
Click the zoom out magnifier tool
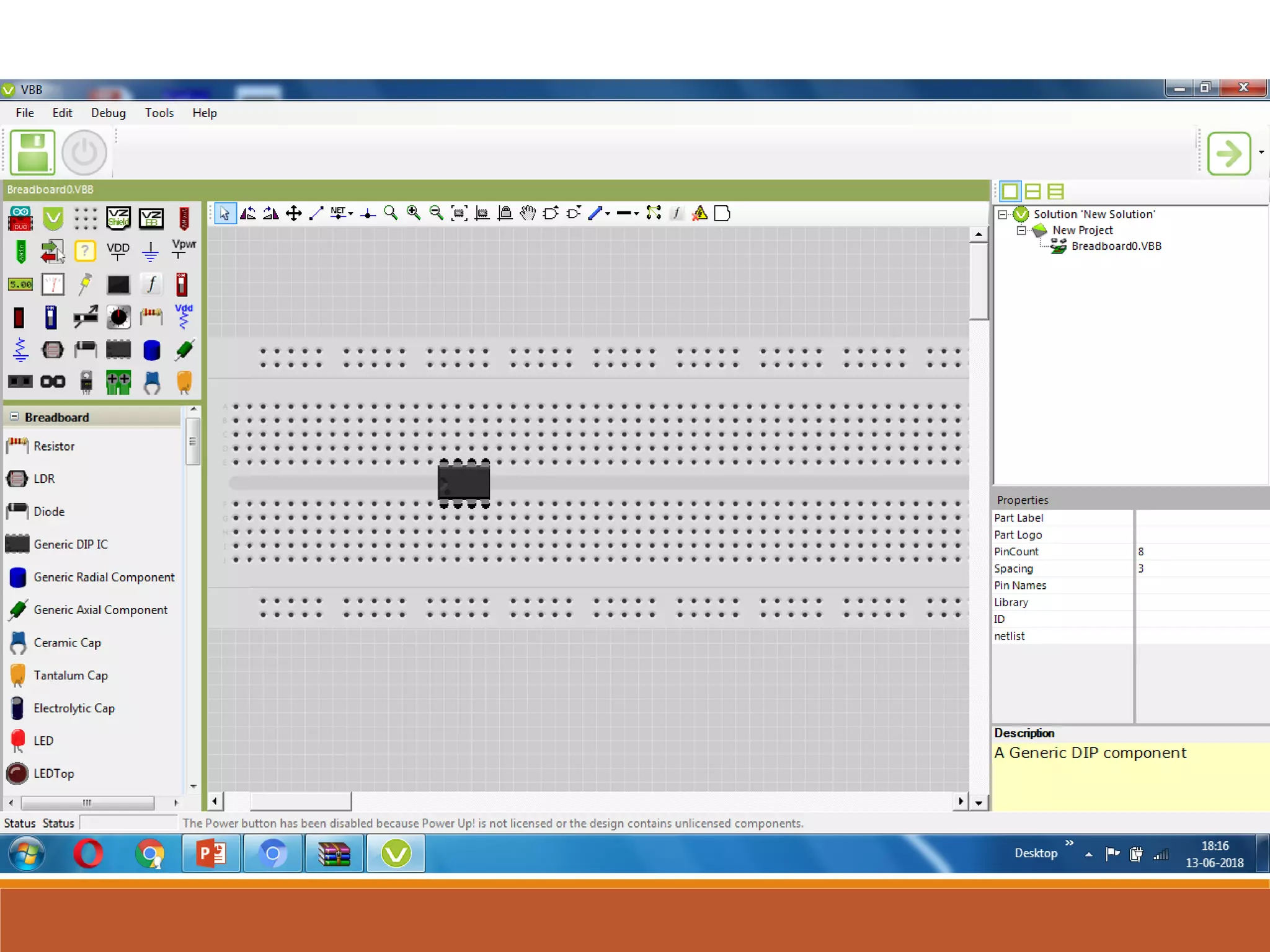[x=436, y=213]
